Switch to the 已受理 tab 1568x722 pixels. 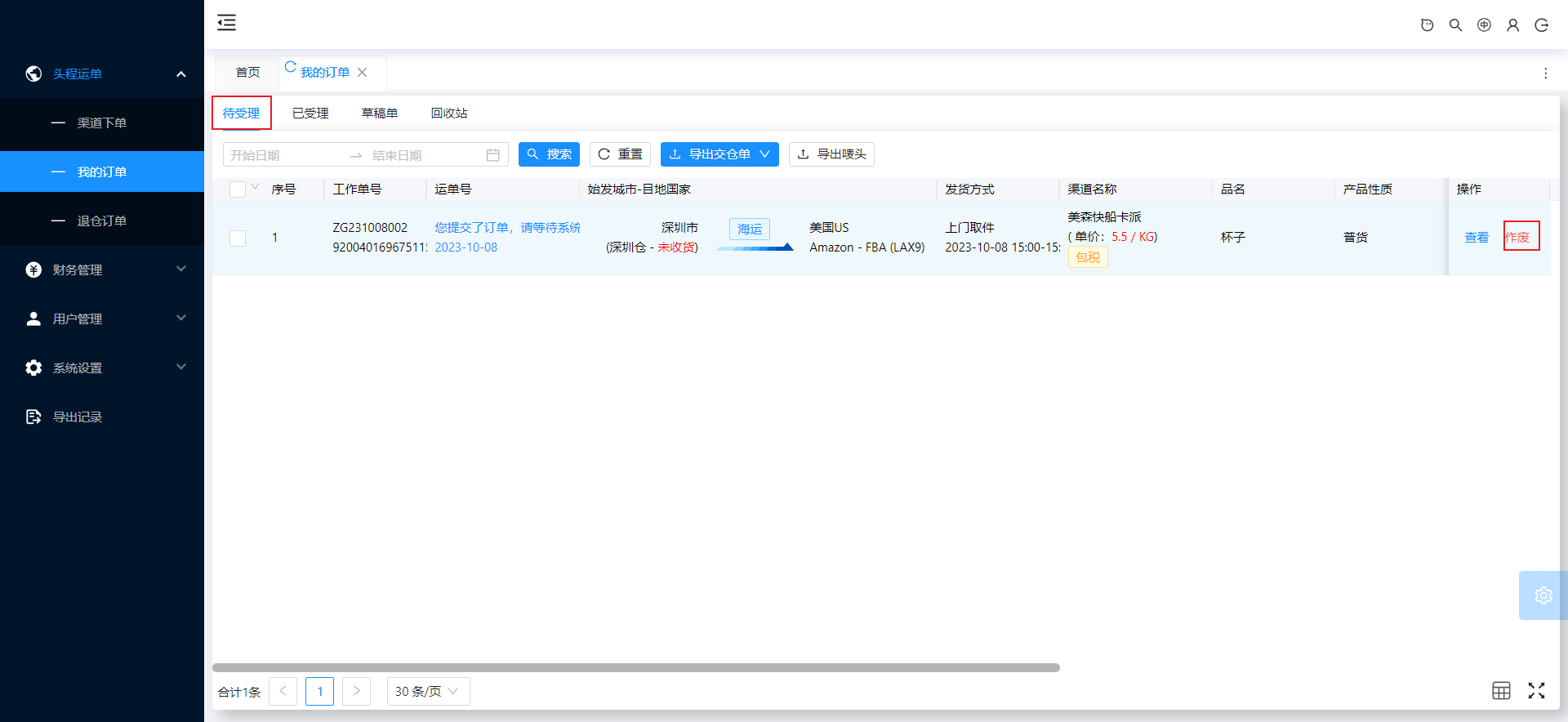310,114
